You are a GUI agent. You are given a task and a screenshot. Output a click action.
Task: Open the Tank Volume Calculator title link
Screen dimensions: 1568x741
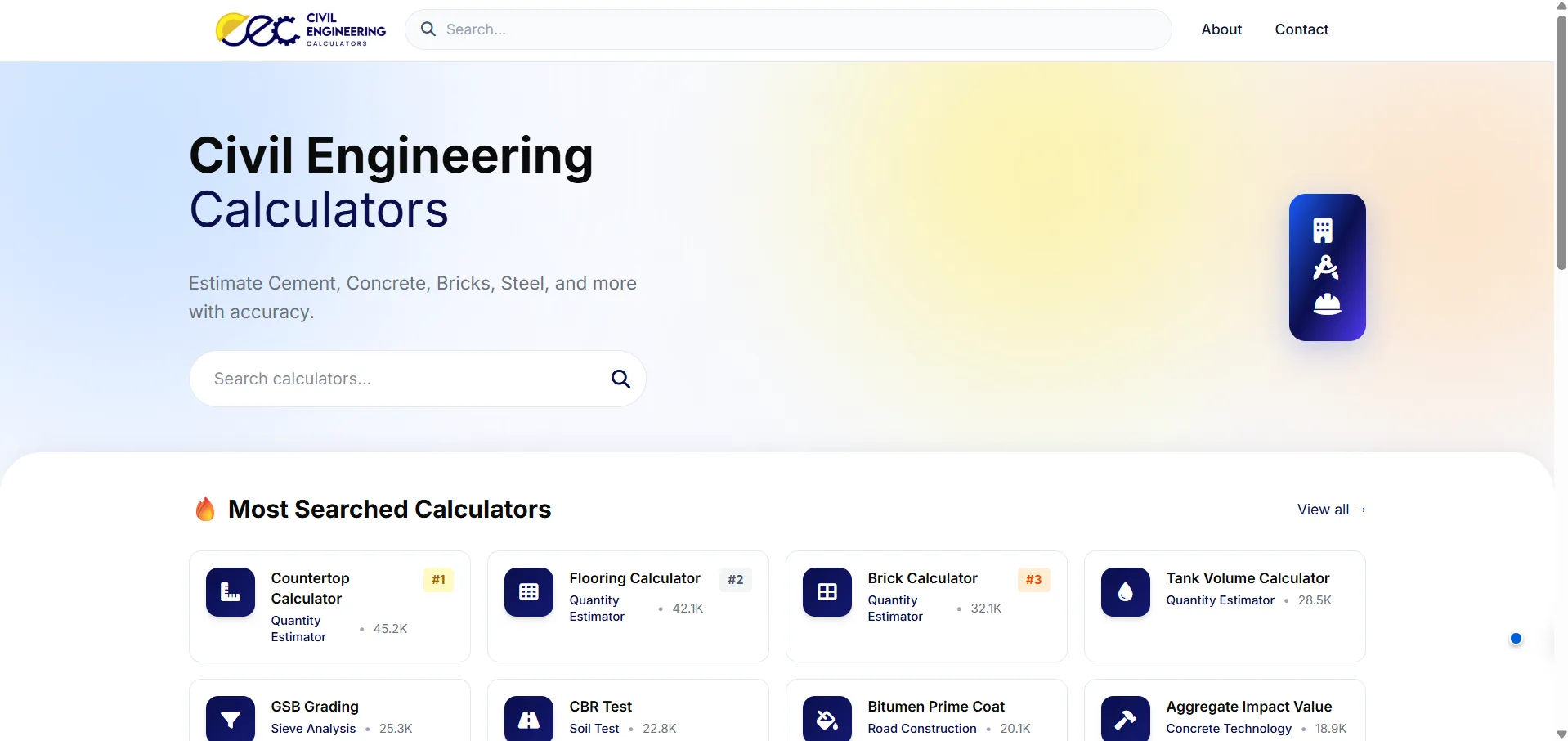1248,578
